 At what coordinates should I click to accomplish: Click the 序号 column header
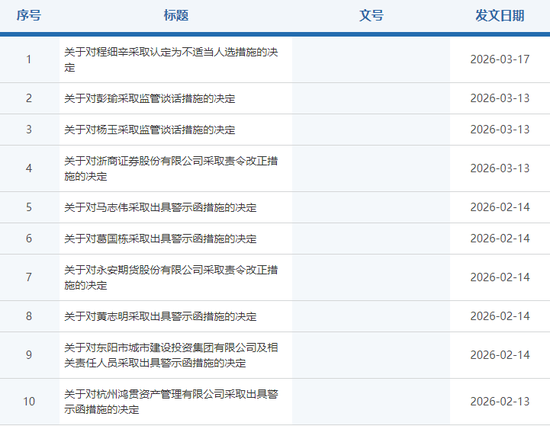(x=29, y=15)
